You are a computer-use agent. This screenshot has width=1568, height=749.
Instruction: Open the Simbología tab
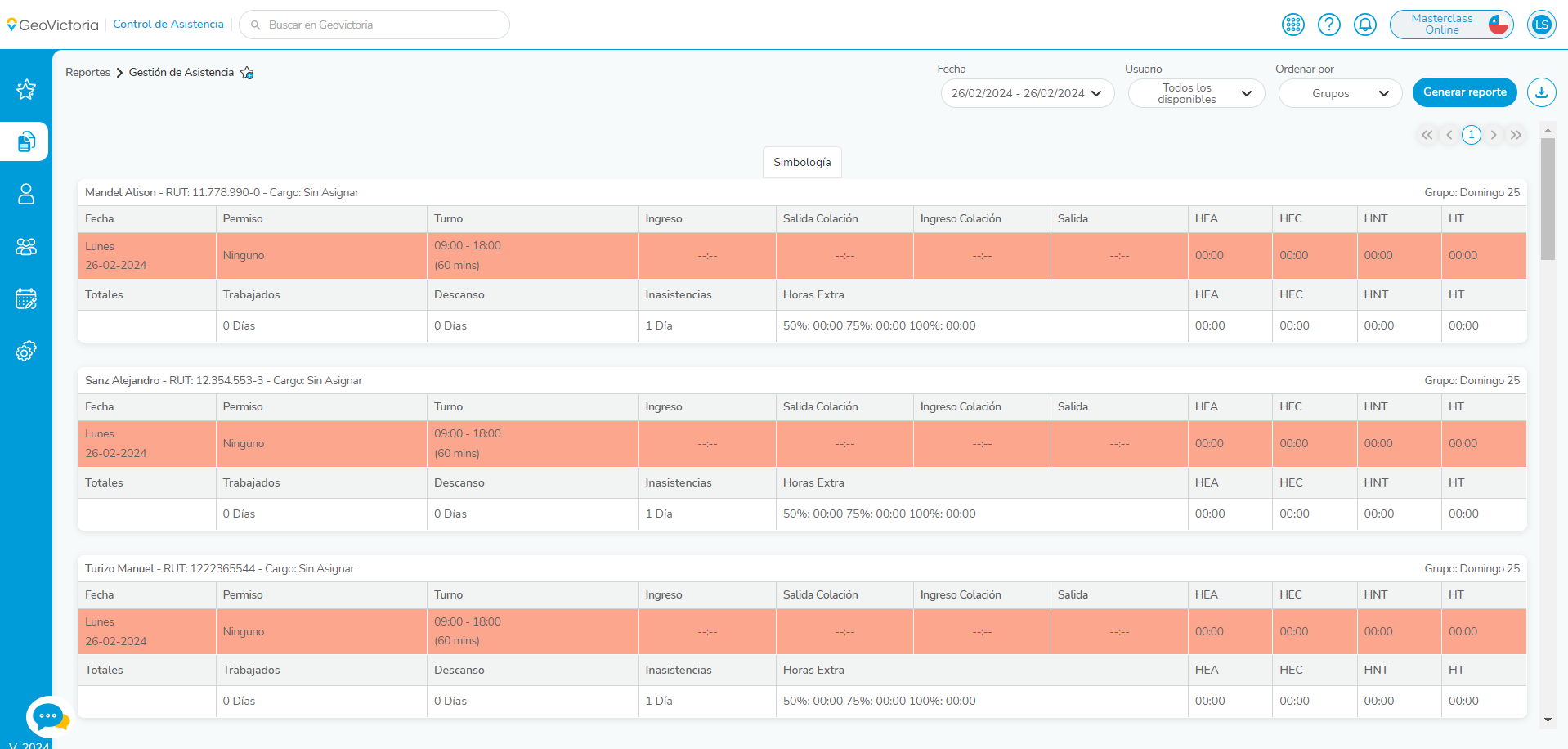[x=802, y=162]
